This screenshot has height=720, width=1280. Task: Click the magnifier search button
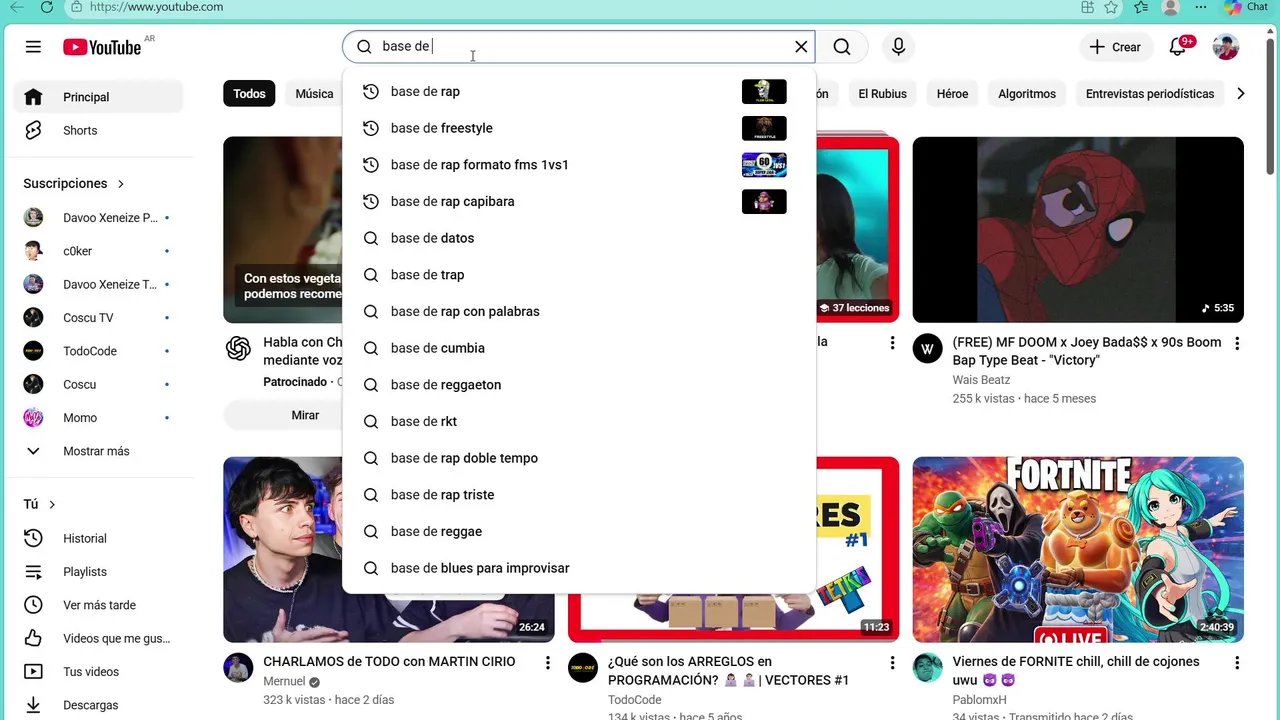[x=842, y=47]
